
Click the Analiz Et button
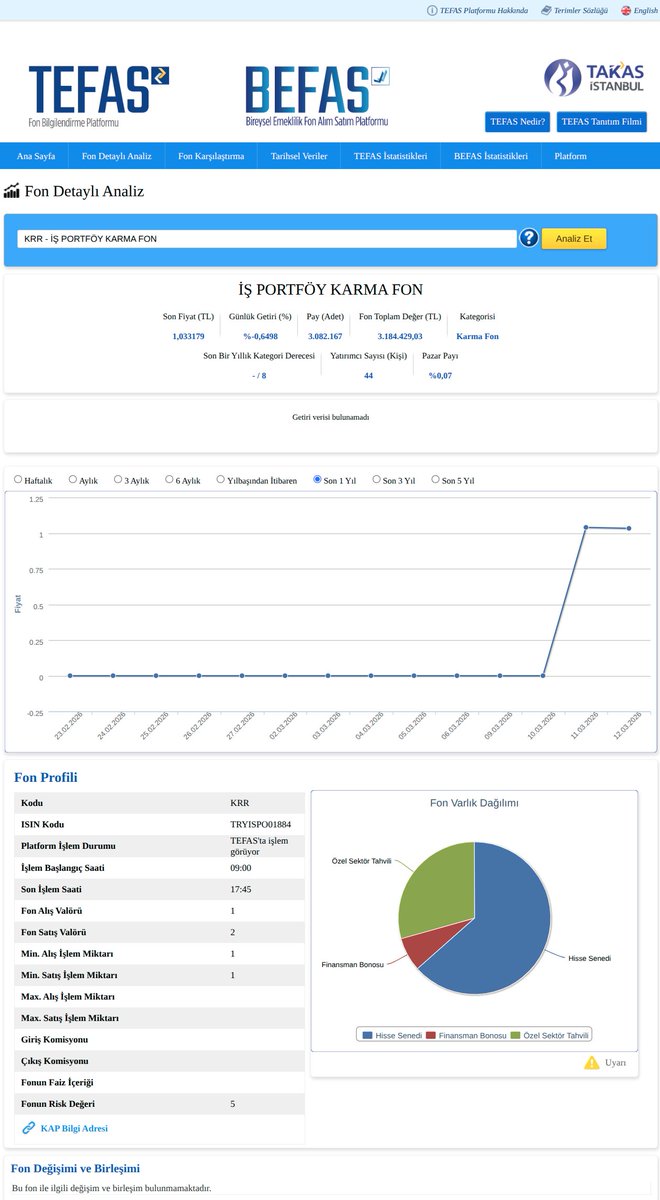[x=574, y=239]
